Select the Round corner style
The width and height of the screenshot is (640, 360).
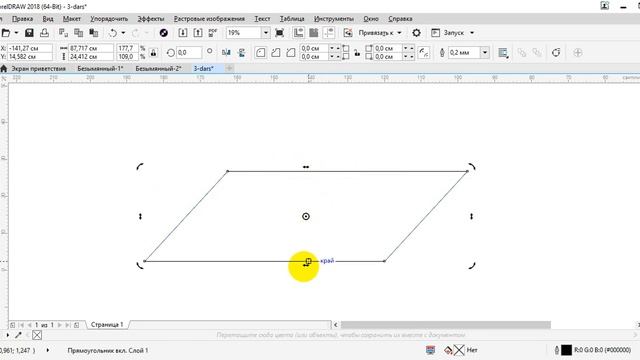[x=260, y=53]
